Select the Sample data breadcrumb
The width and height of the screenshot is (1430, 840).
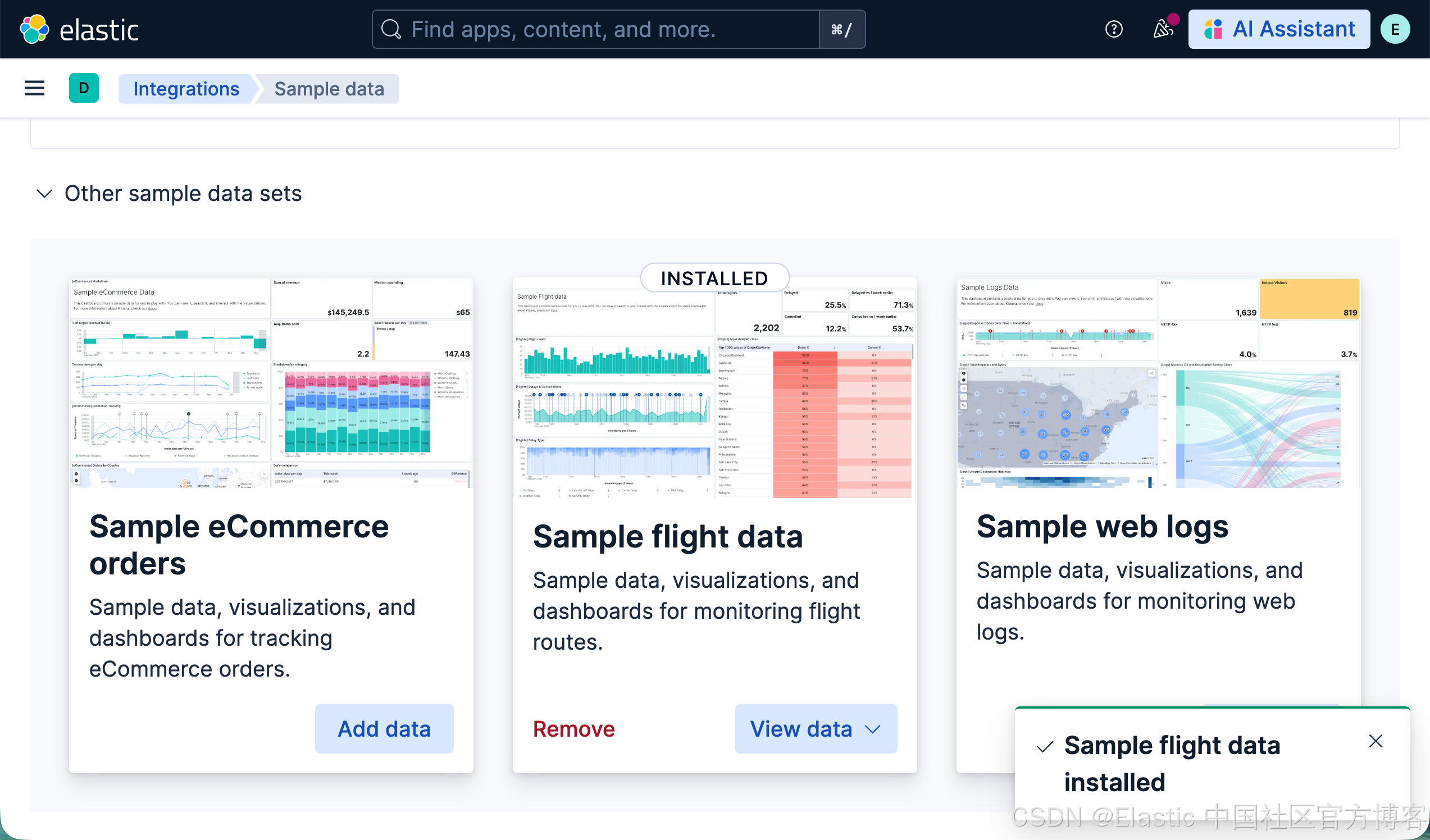(329, 89)
